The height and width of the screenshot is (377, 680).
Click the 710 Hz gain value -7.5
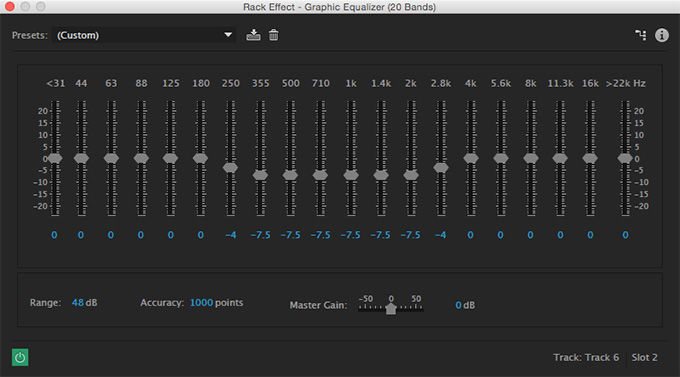(320, 235)
